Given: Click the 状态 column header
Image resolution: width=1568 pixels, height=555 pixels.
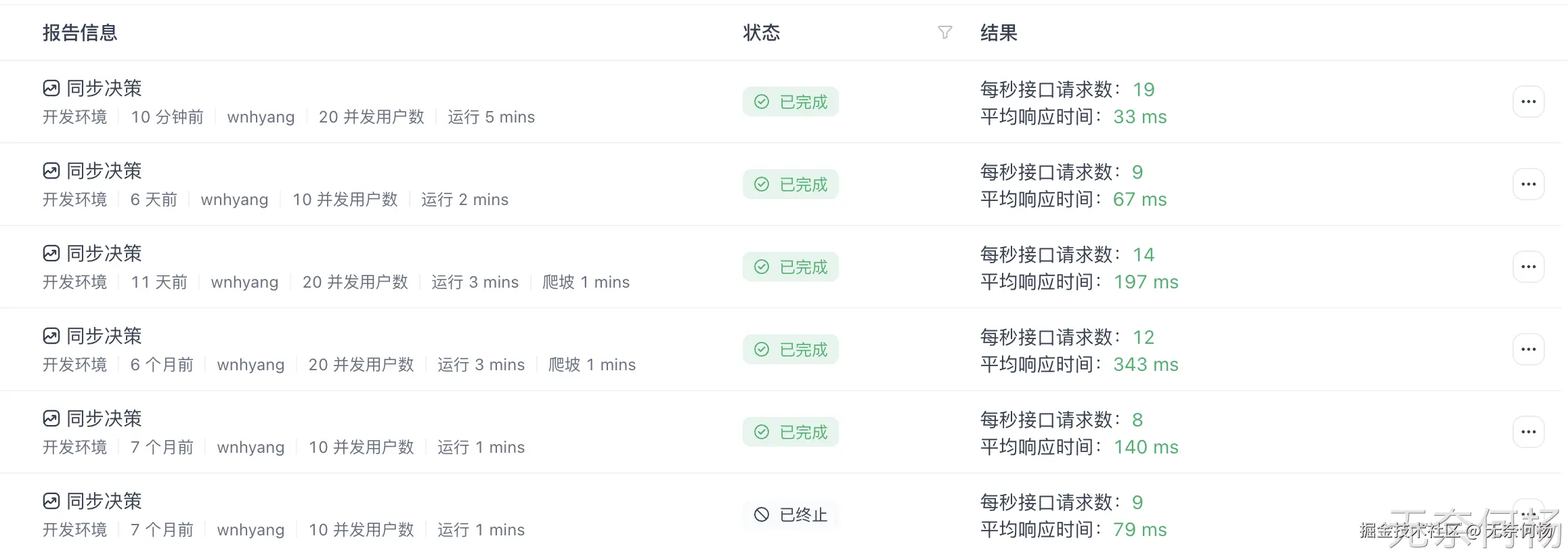Looking at the screenshot, I should coord(761,32).
